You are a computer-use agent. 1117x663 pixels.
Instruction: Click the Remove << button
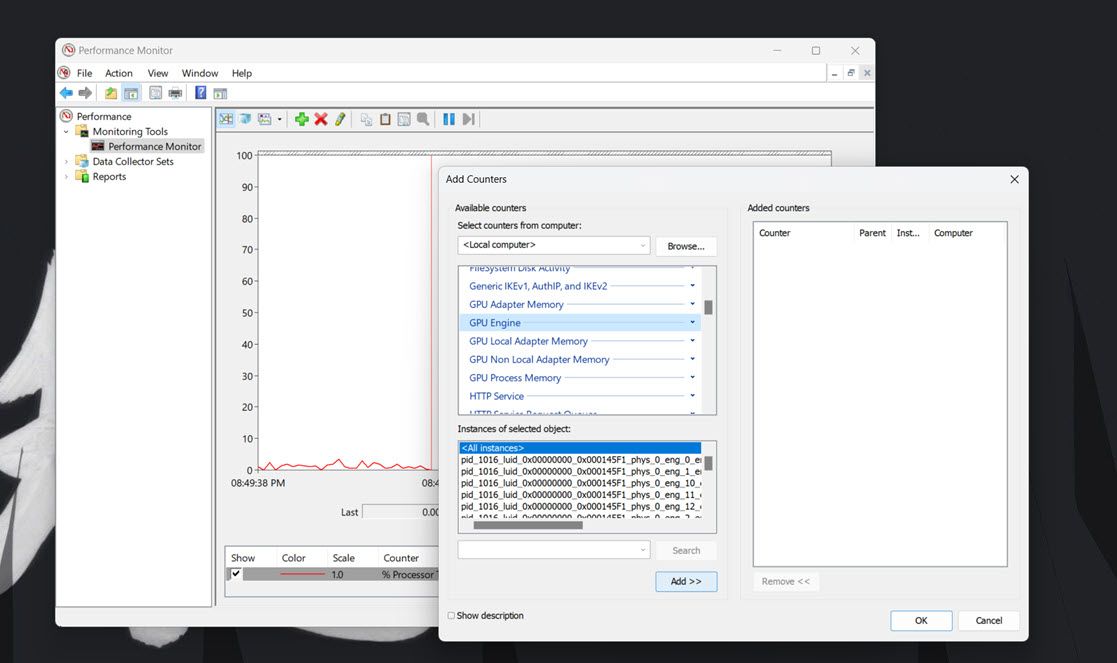786,581
